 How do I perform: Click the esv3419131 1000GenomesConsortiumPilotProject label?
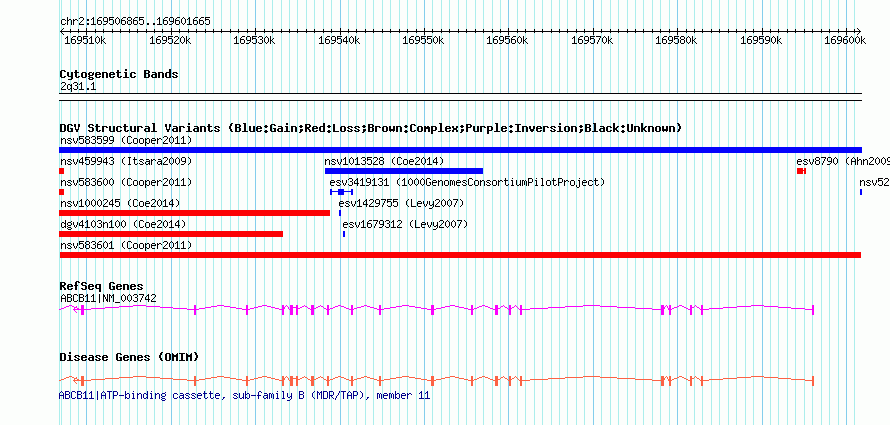(x=467, y=182)
